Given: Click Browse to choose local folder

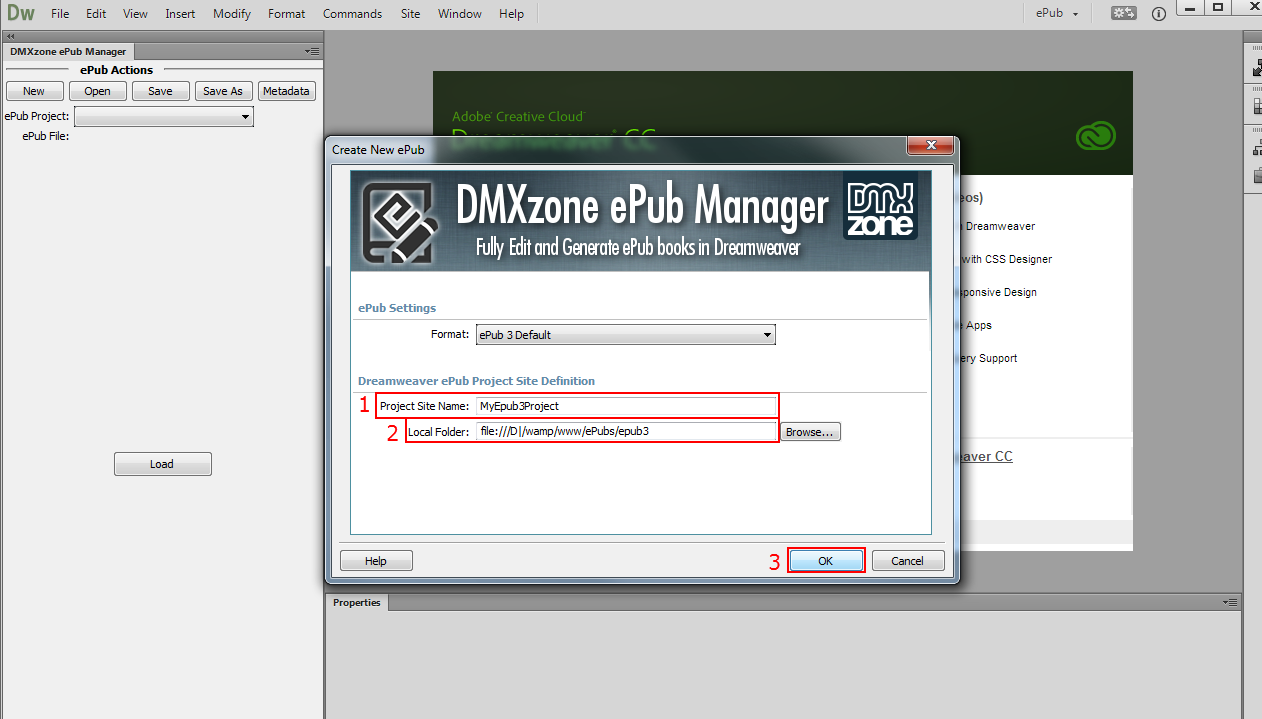Looking at the screenshot, I should click(811, 432).
